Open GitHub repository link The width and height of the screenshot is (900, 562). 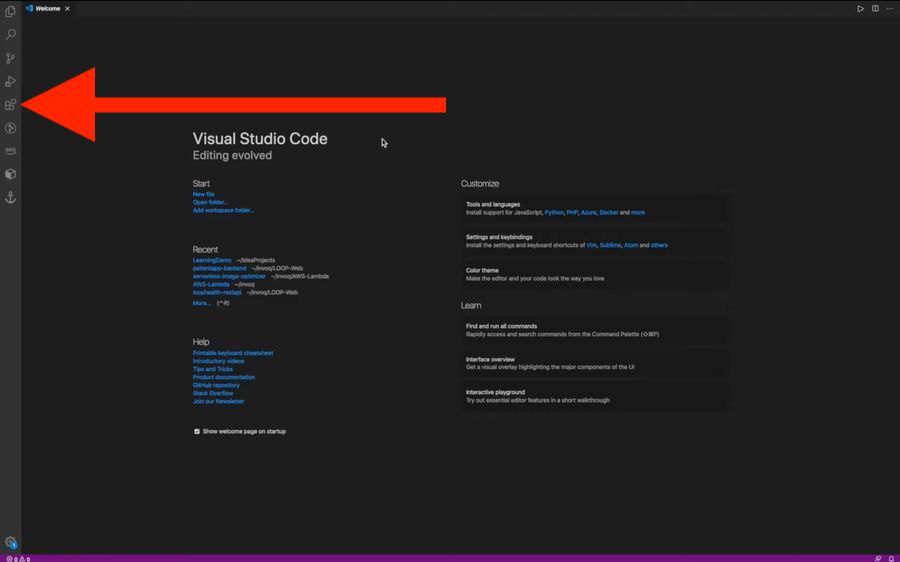pyautogui.click(x=216, y=385)
